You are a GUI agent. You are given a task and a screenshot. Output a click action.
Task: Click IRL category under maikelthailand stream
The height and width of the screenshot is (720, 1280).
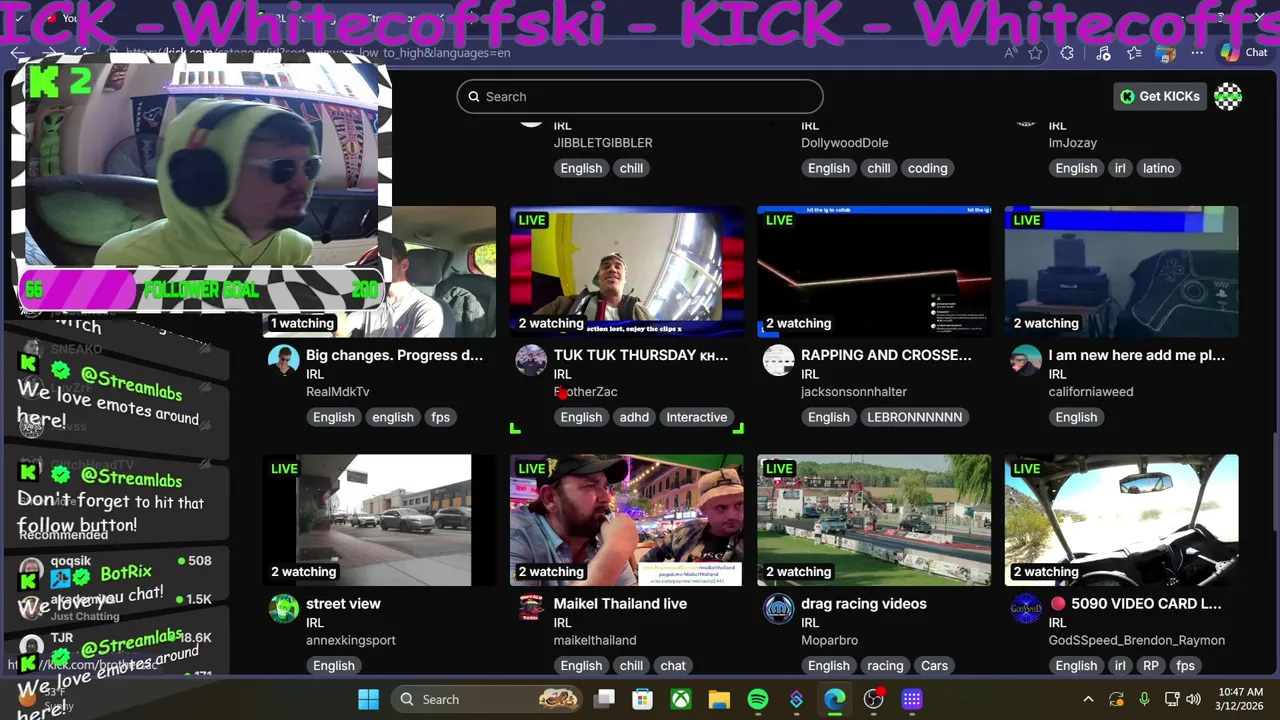pos(562,623)
